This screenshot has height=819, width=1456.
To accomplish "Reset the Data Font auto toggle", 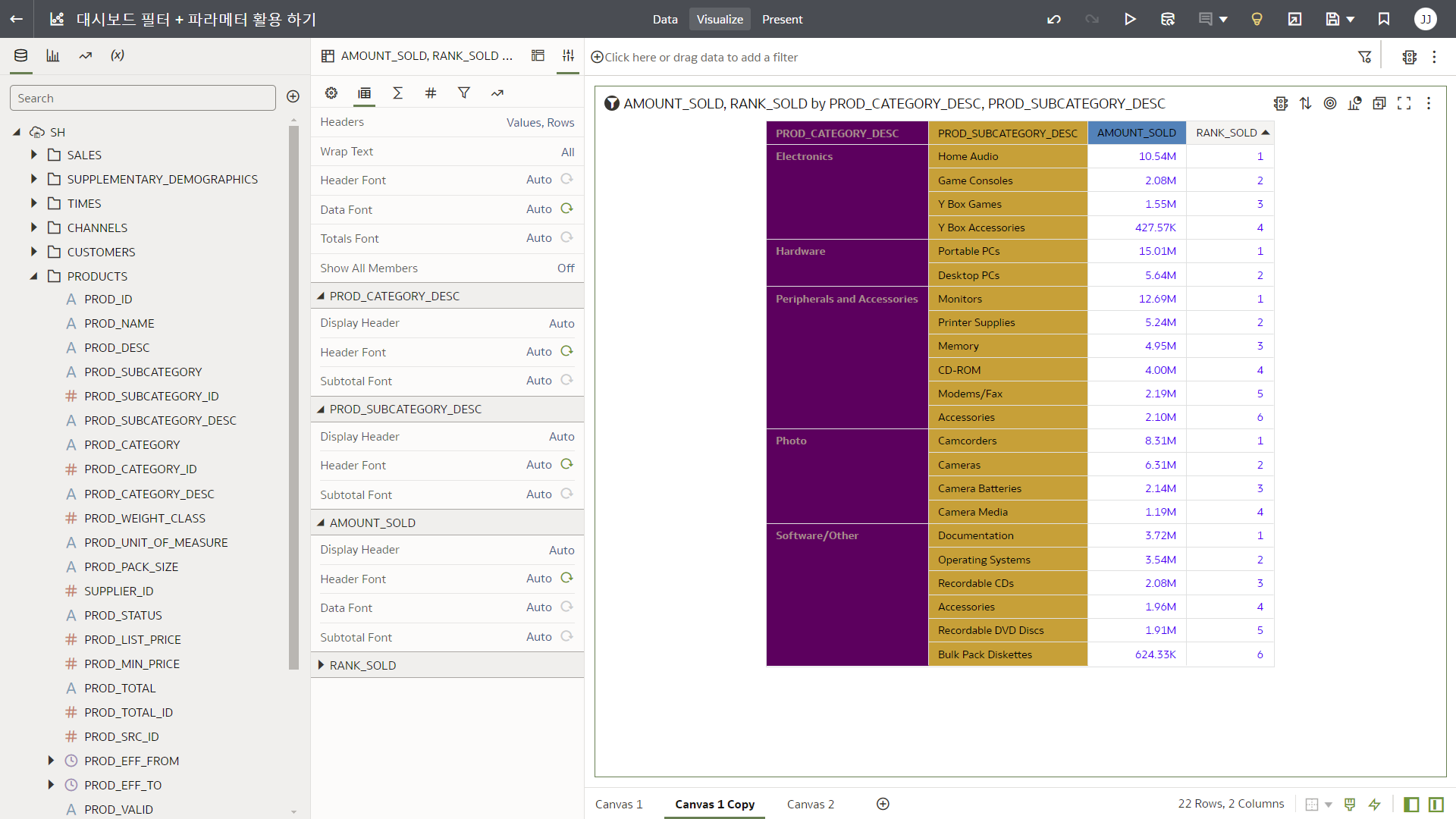I will tap(566, 209).
